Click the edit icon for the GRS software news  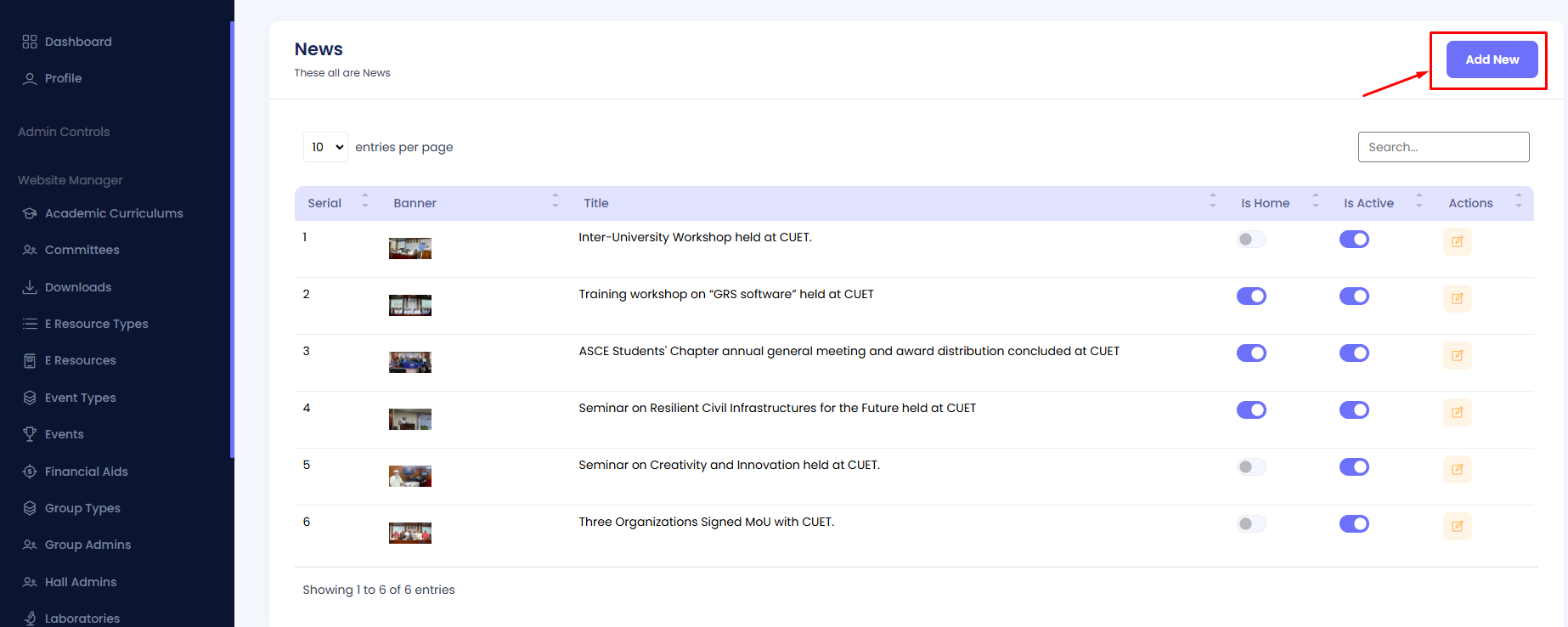tap(1457, 298)
